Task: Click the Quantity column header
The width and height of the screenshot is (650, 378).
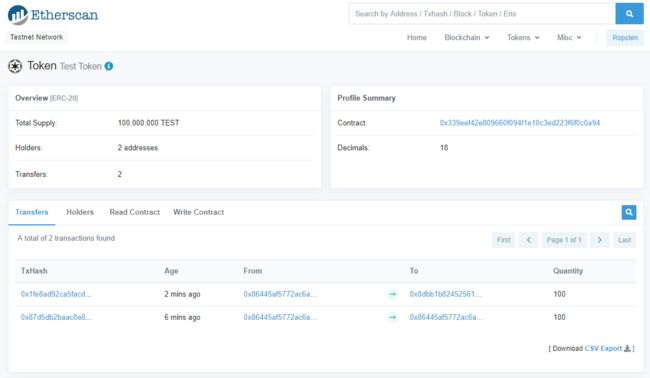Action: tap(568, 271)
